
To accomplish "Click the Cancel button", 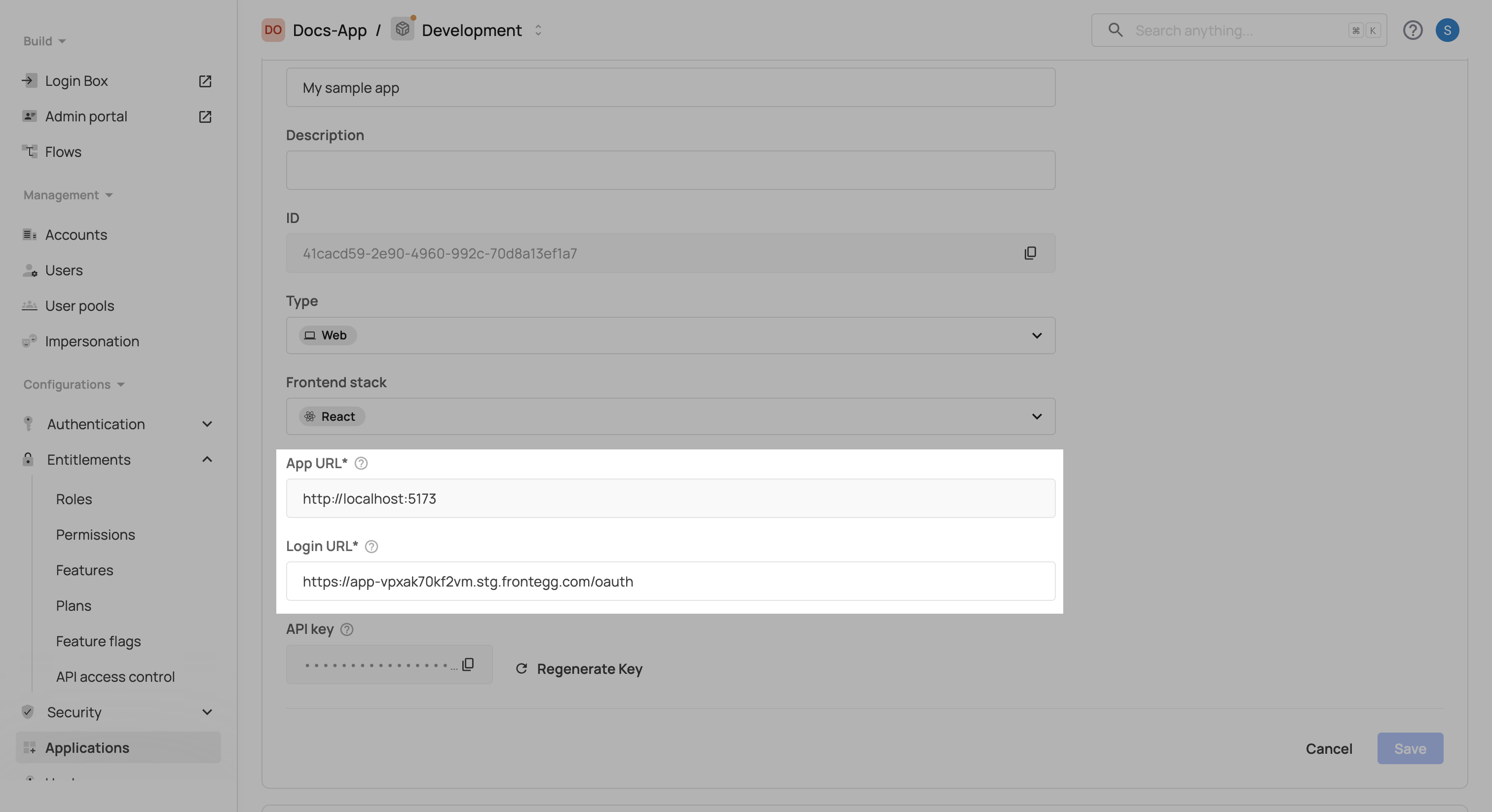I will [x=1329, y=748].
